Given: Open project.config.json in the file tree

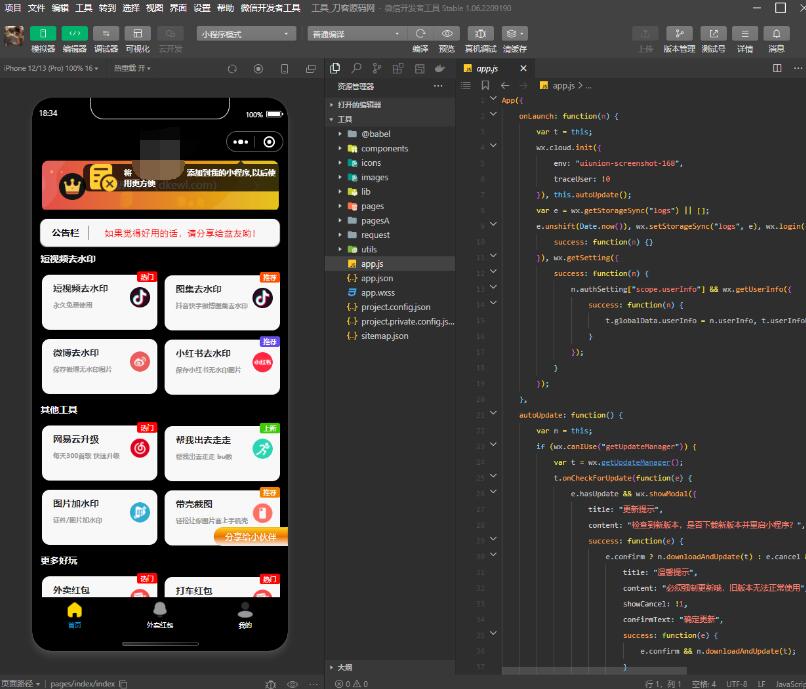Looking at the screenshot, I should 395,307.
